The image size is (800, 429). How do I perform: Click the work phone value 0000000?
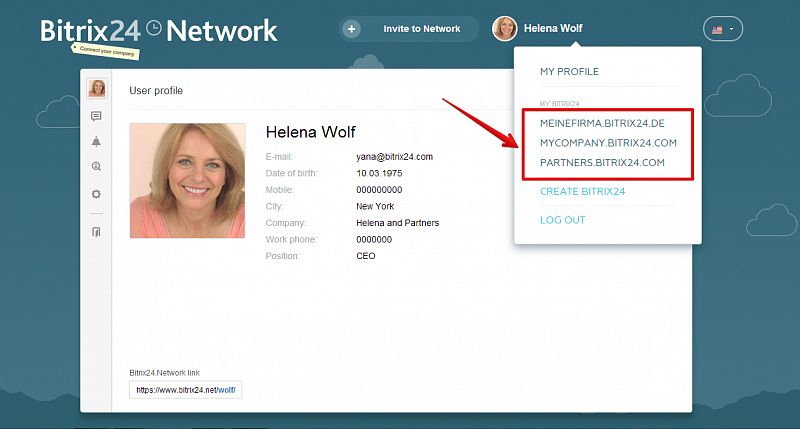374,240
